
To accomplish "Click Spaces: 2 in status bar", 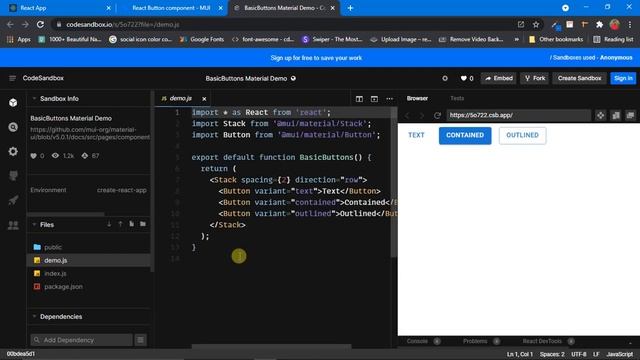I will coord(552,354).
